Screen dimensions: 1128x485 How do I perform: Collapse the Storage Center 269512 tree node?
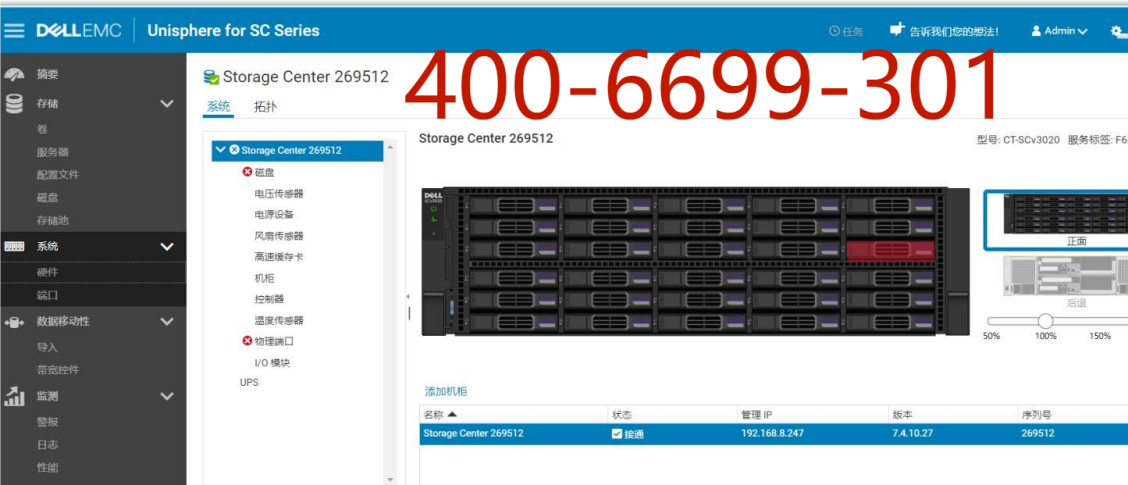click(x=220, y=150)
